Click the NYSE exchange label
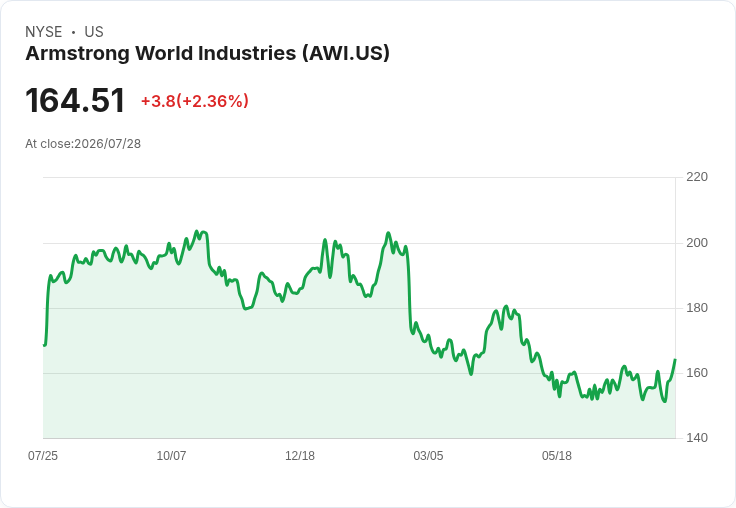This screenshot has height=508, width=736. (44, 32)
